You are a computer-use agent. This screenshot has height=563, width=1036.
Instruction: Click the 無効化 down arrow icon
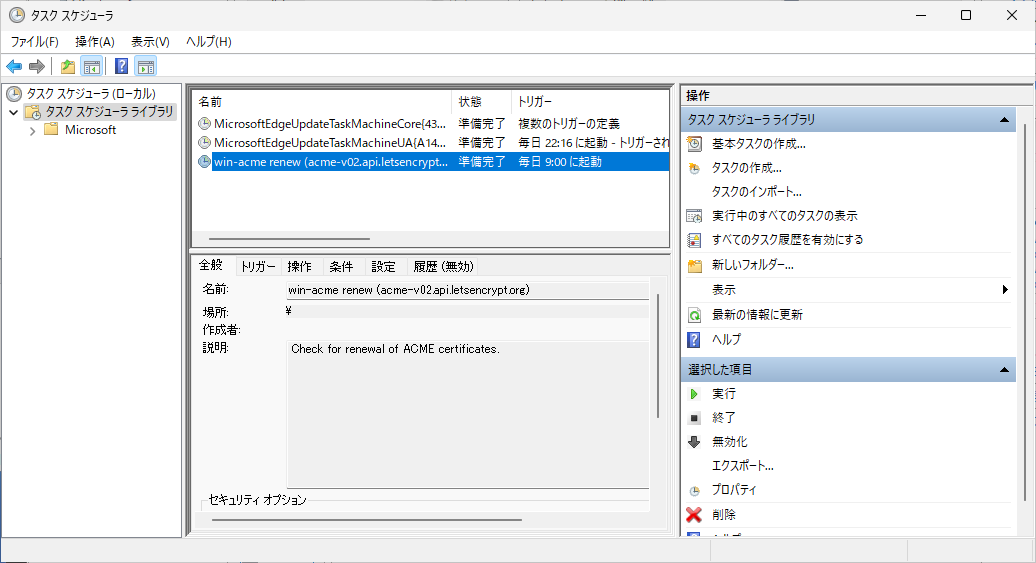[694, 442]
